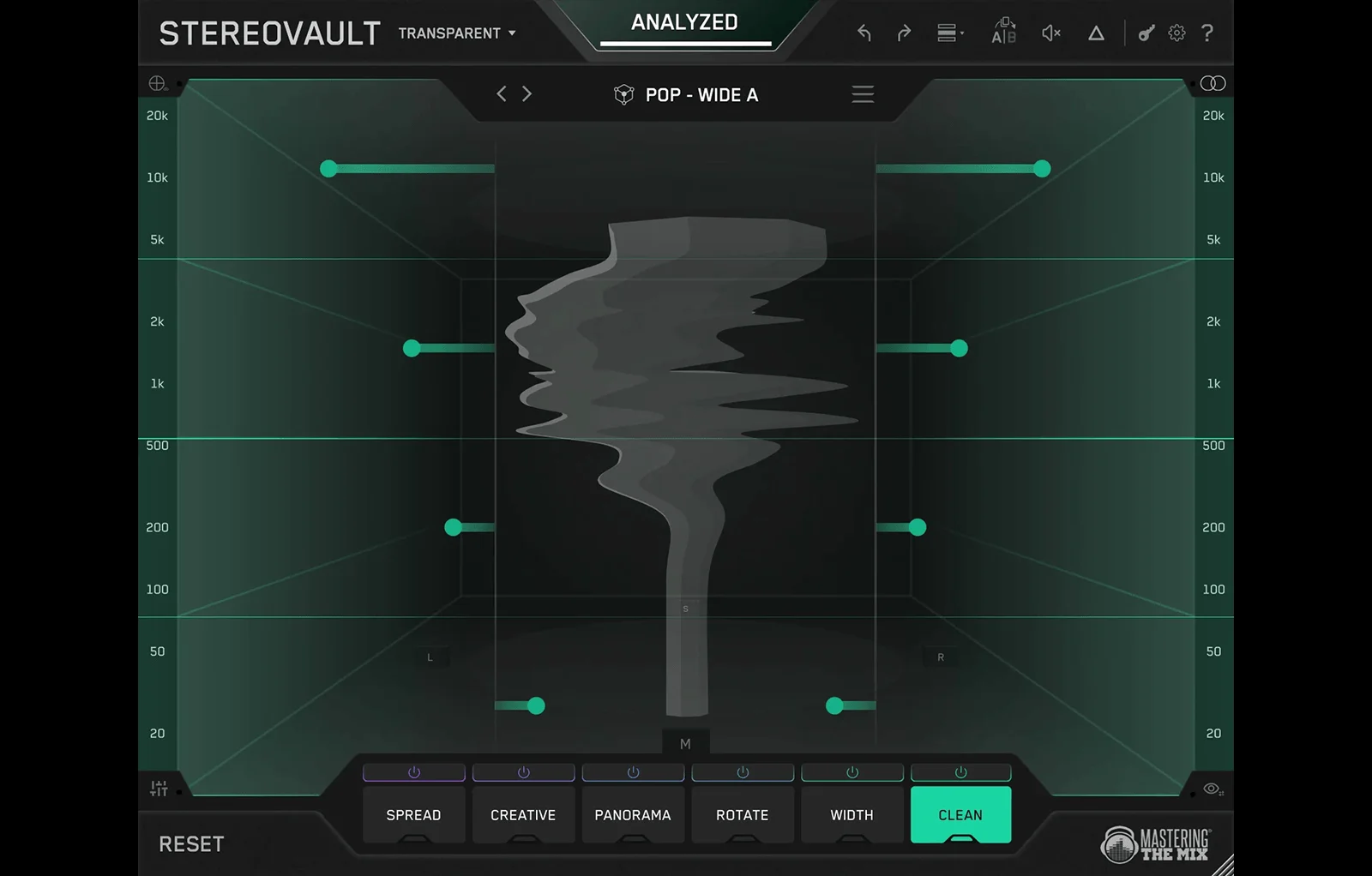Screen dimensions: 1372x876
Task: Click the R channel label
Action: tap(941, 657)
